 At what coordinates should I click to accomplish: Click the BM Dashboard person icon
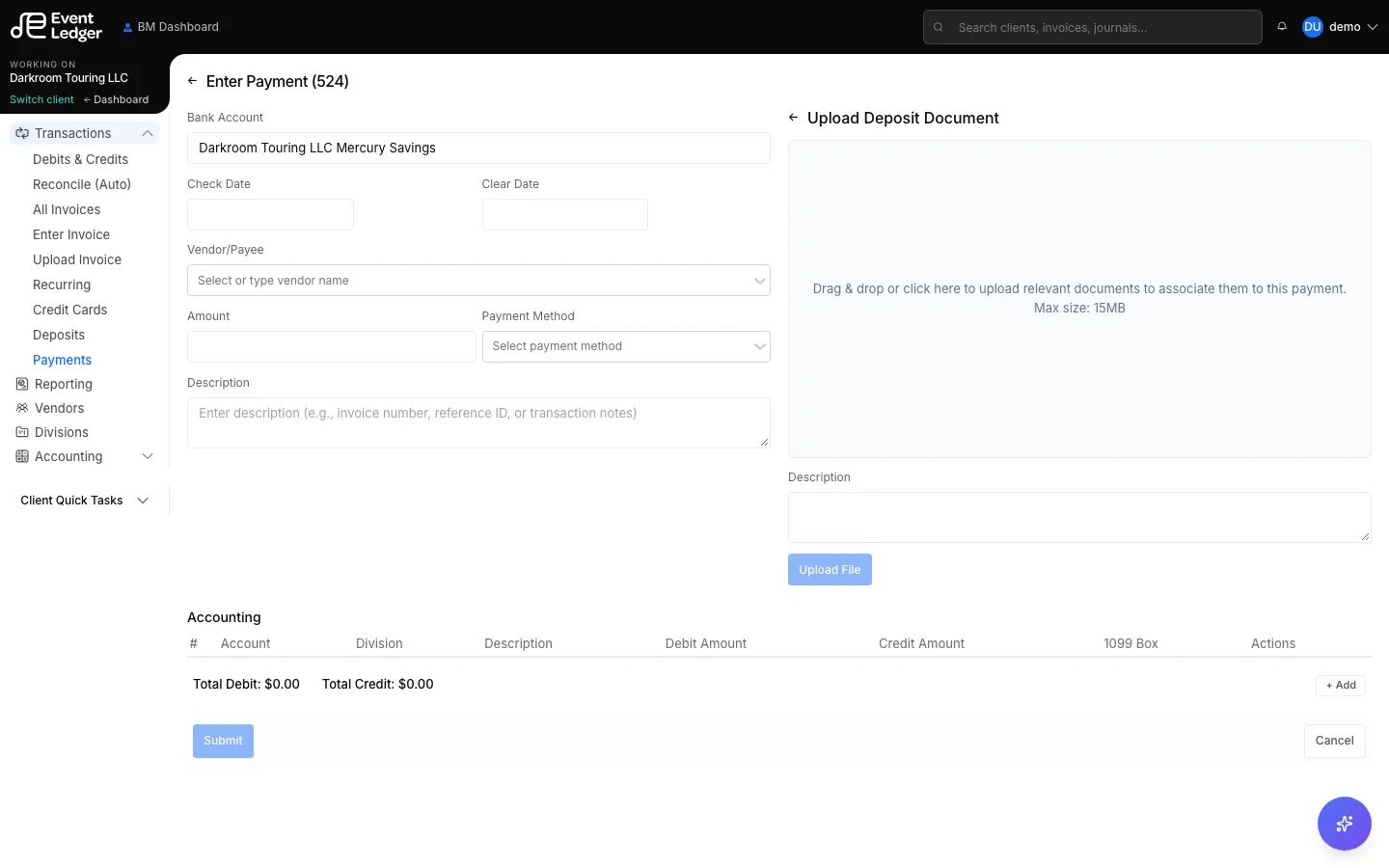pos(127,27)
